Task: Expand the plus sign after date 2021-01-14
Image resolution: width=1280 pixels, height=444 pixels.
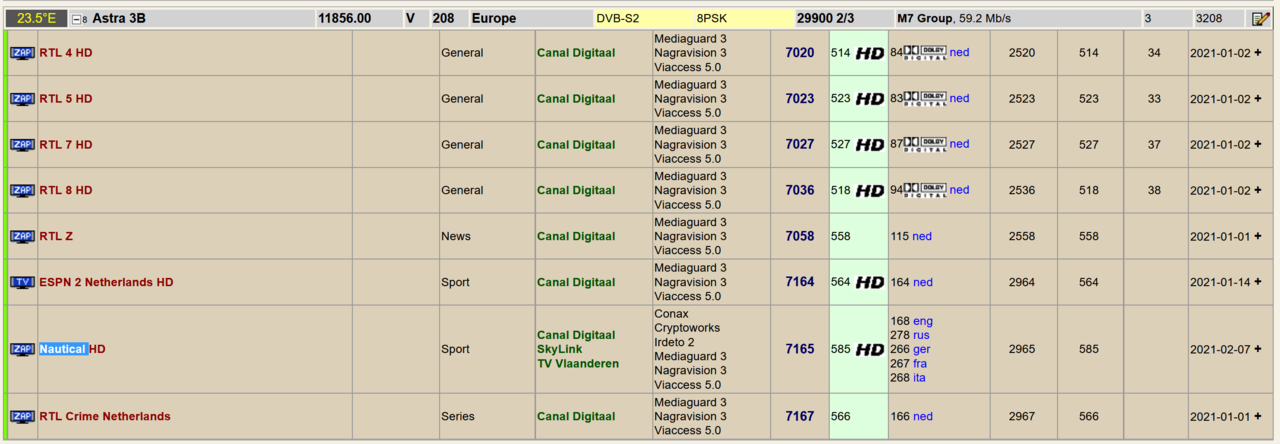Action: [1257, 282]
